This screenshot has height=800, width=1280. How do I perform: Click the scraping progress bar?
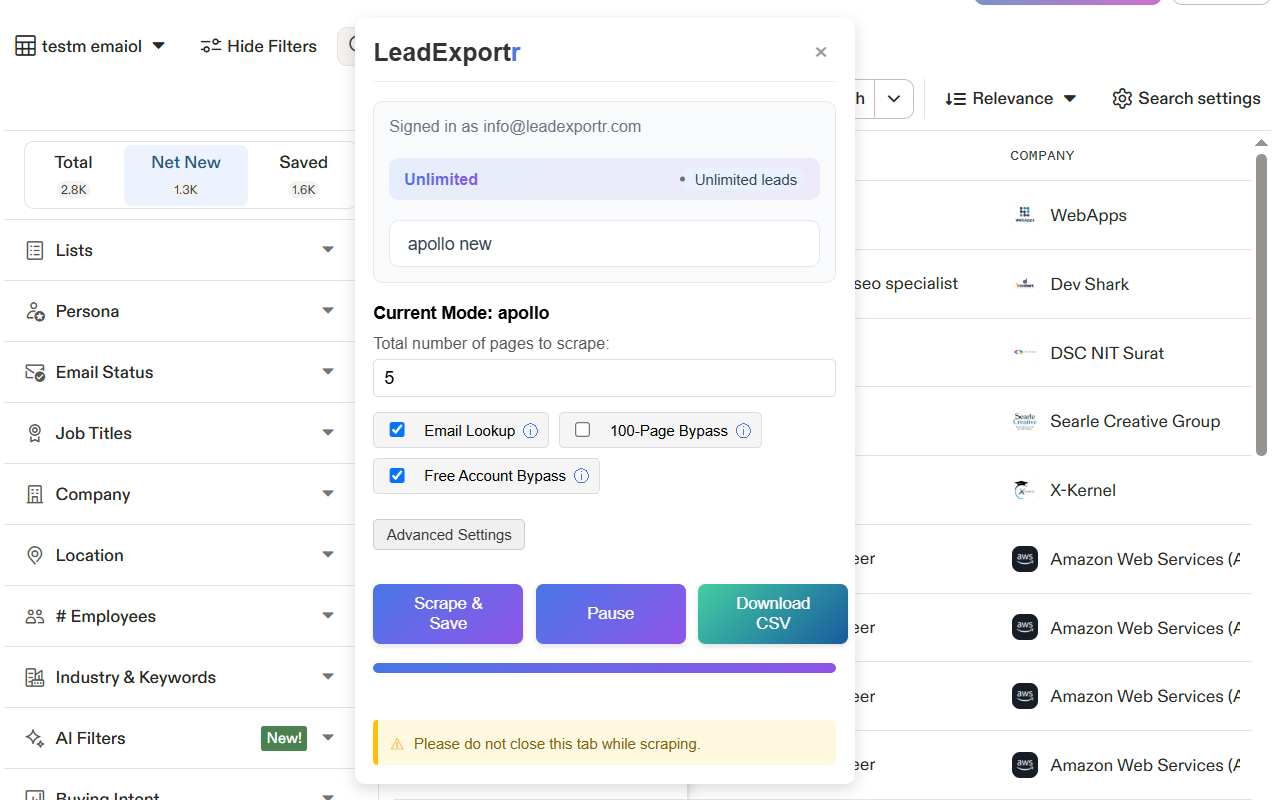pos(604,668)
